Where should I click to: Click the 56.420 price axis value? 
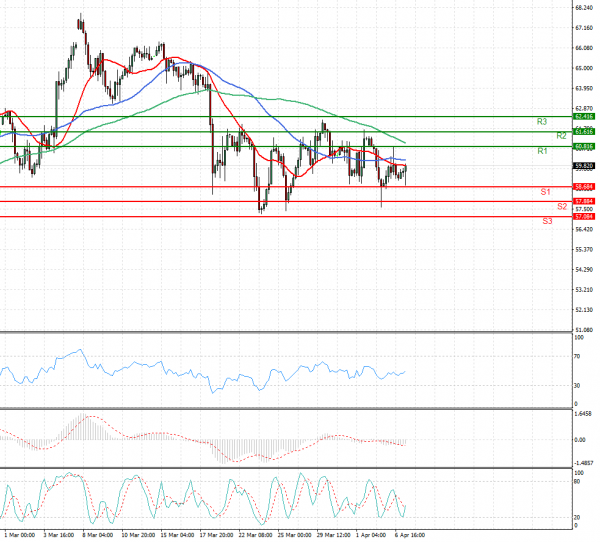[584, 229]
